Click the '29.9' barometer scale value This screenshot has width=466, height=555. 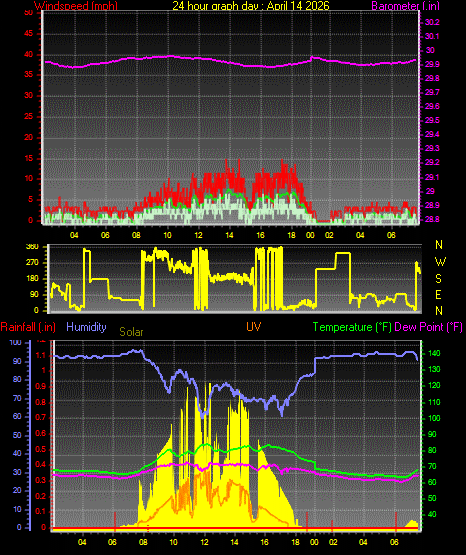coord(432,64)
